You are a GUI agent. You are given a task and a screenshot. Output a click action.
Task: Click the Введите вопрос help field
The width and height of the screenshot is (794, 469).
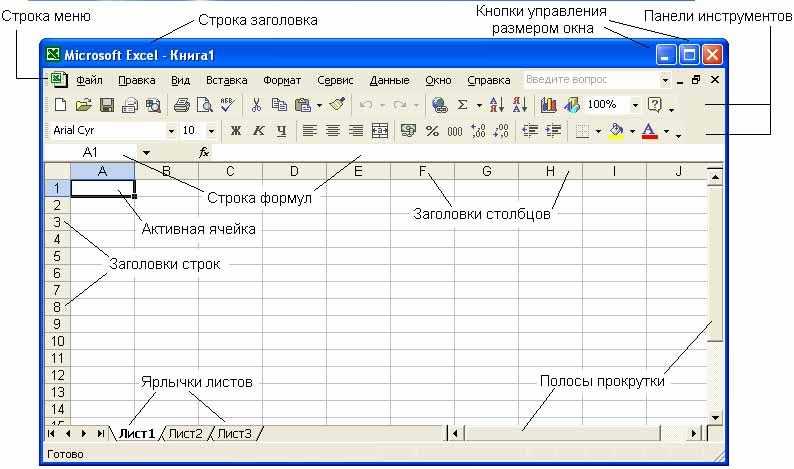click(x=591, y=80)
